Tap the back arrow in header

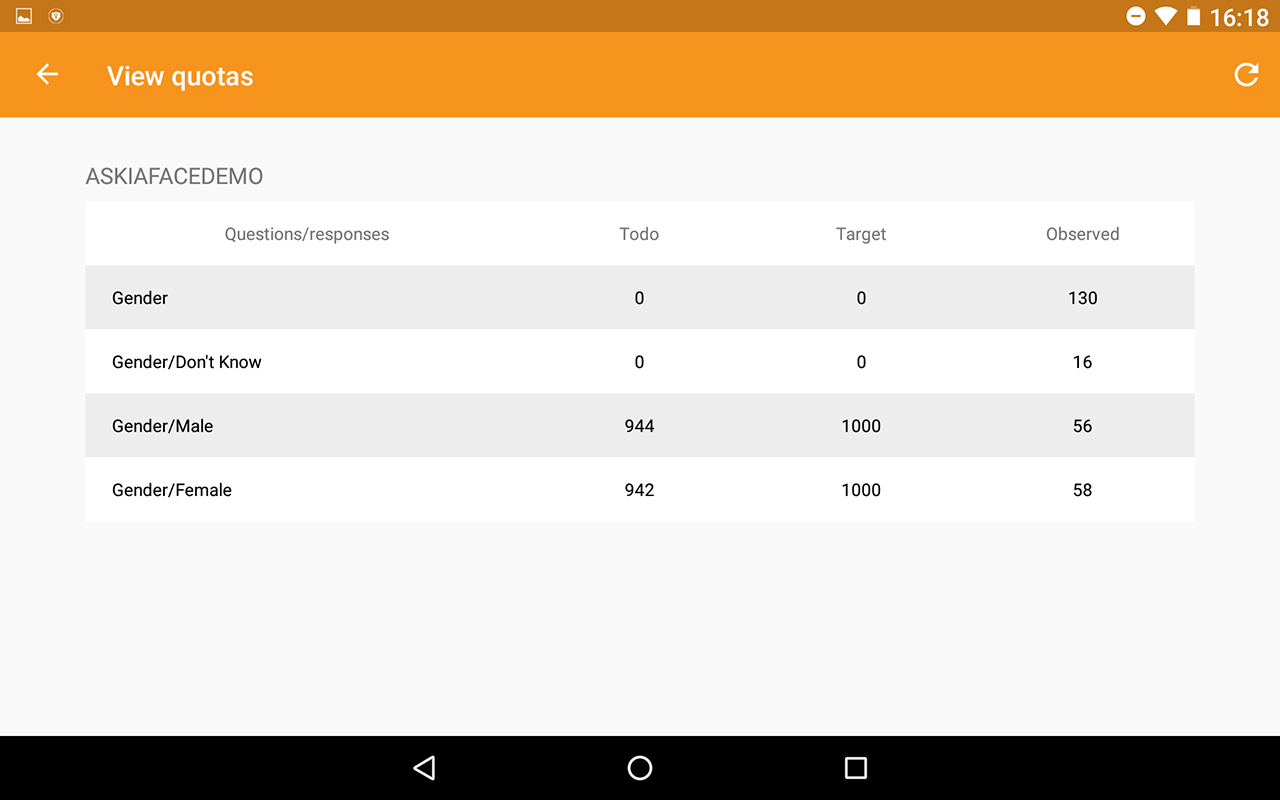click(47, 75)
